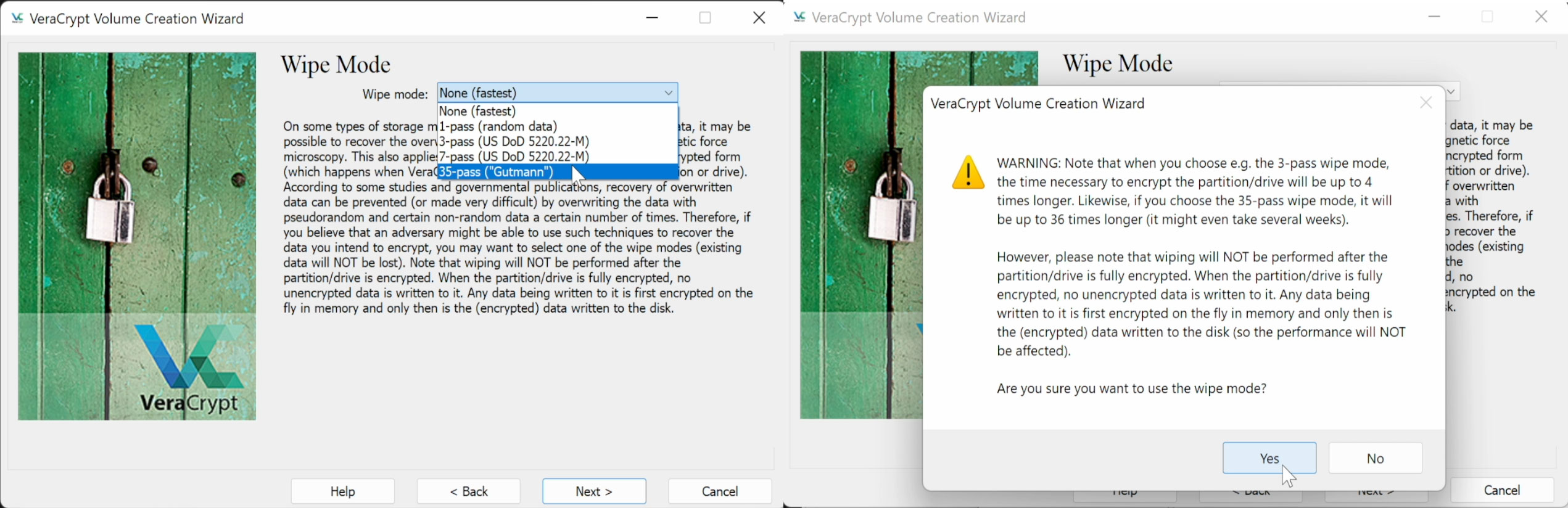The width and height of the screenshot is (1568, 508).
Task: Minimize the right VeraCrypt wizard window
Action: click(x=1434, y=17)
